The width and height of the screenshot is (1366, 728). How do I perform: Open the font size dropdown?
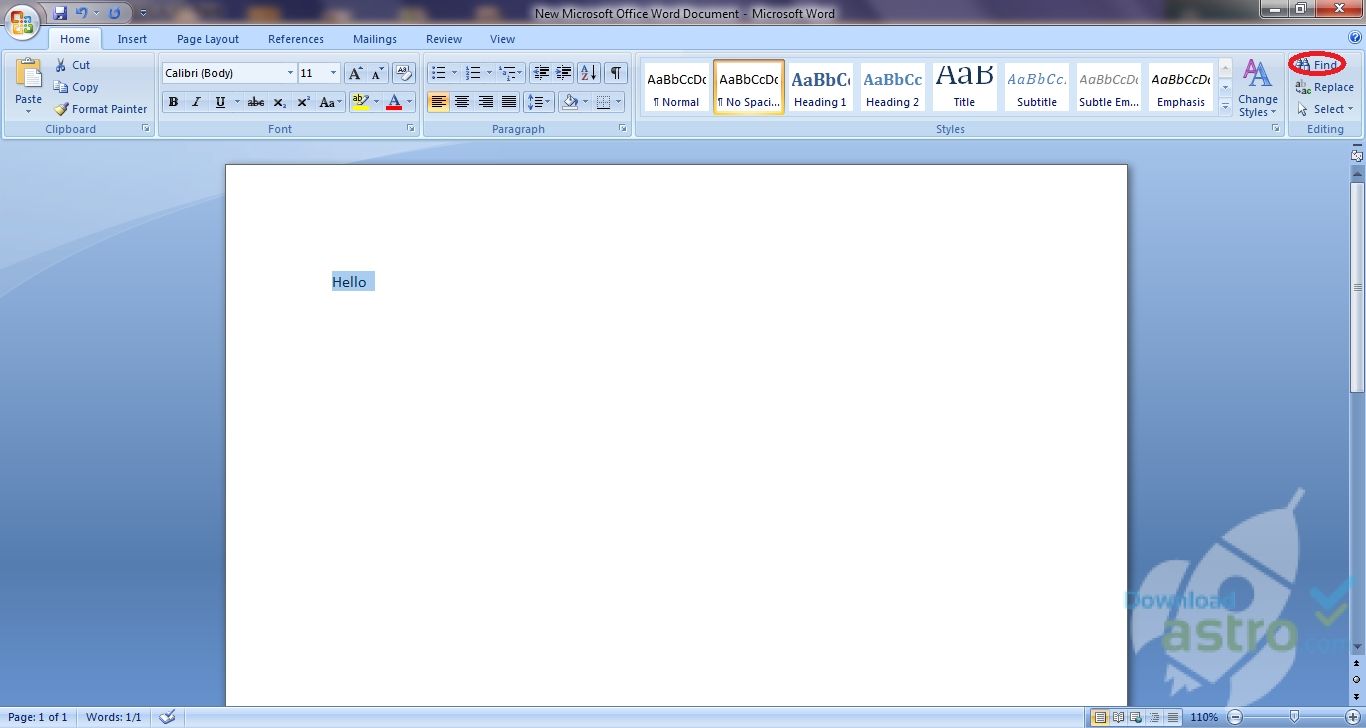pyautogui.click(x=333, y=73)
